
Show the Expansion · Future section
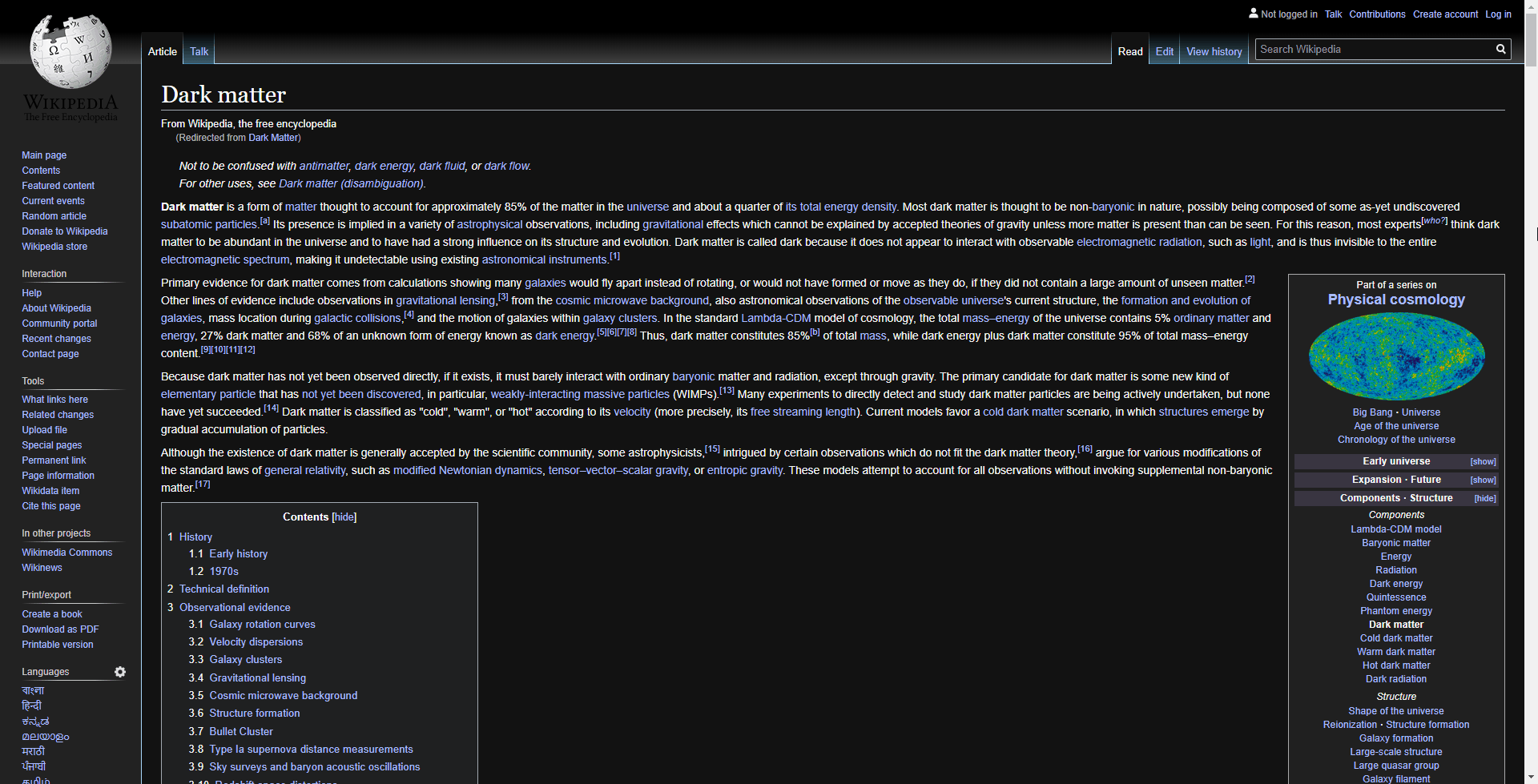click(1482, 480)
